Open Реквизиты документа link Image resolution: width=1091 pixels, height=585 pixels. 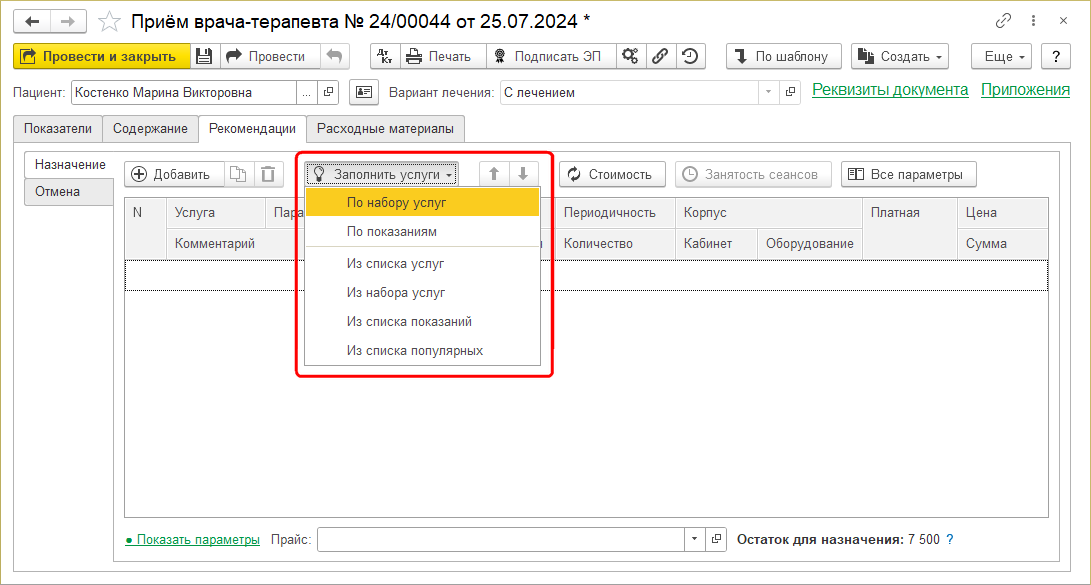[x=890, y=90]
